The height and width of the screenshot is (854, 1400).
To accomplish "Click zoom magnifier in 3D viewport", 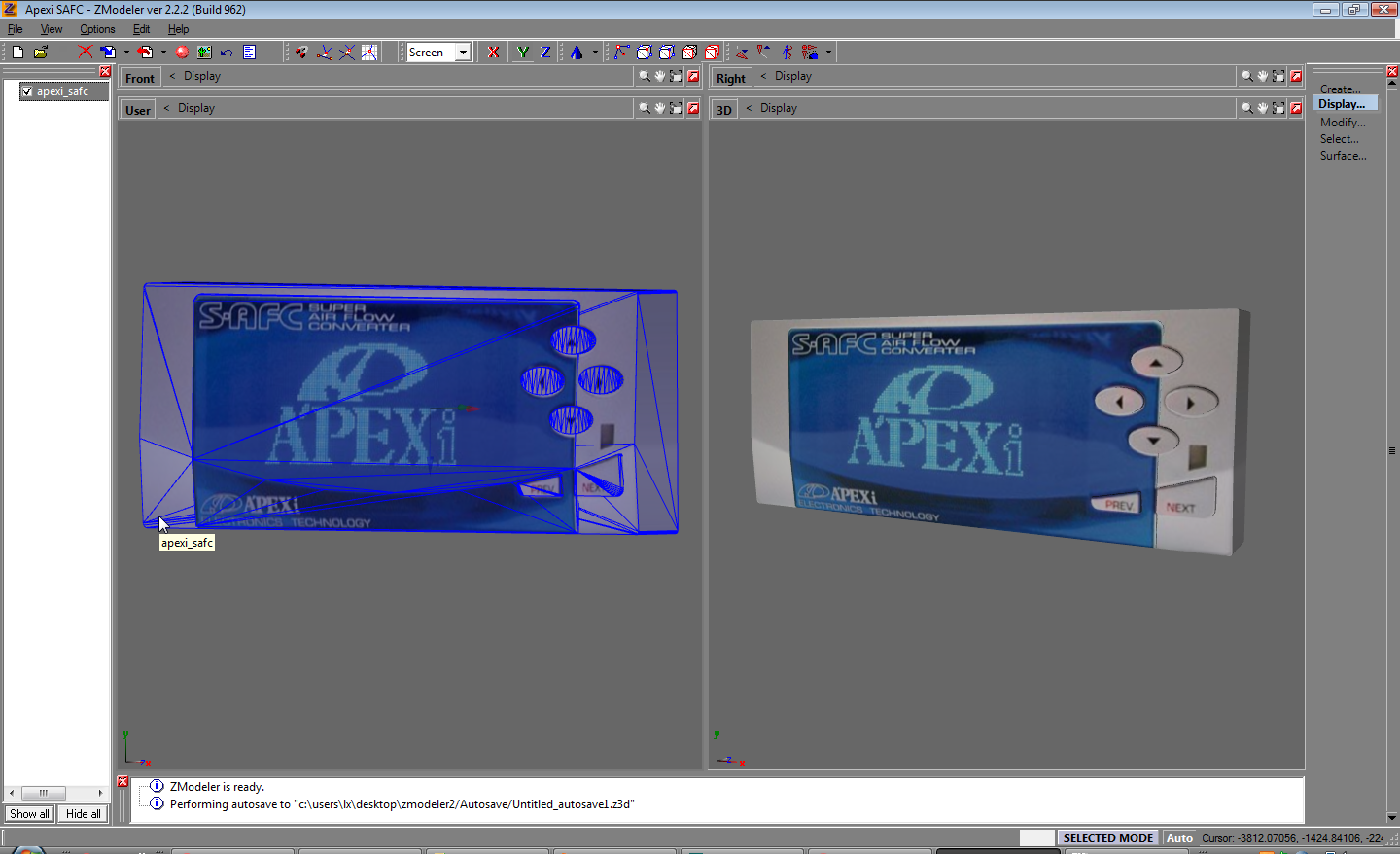I will click(1247, 108).
